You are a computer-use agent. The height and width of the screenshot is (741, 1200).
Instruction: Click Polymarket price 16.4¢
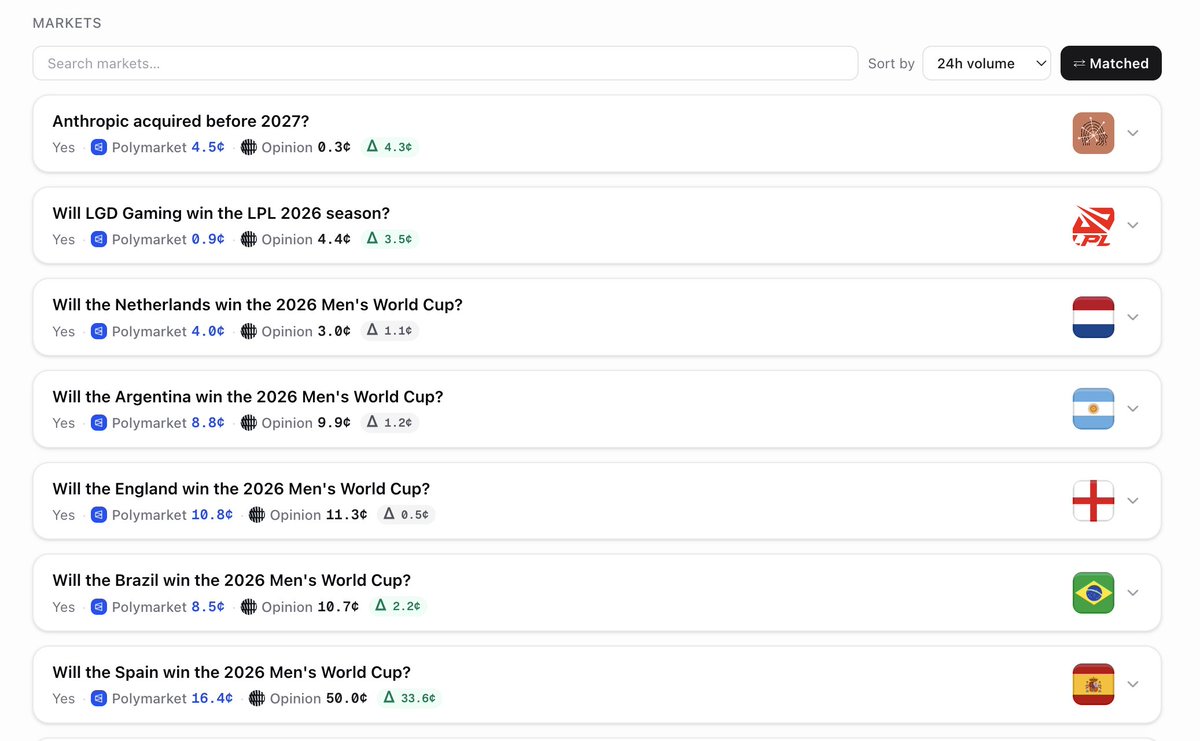point(212,699)
